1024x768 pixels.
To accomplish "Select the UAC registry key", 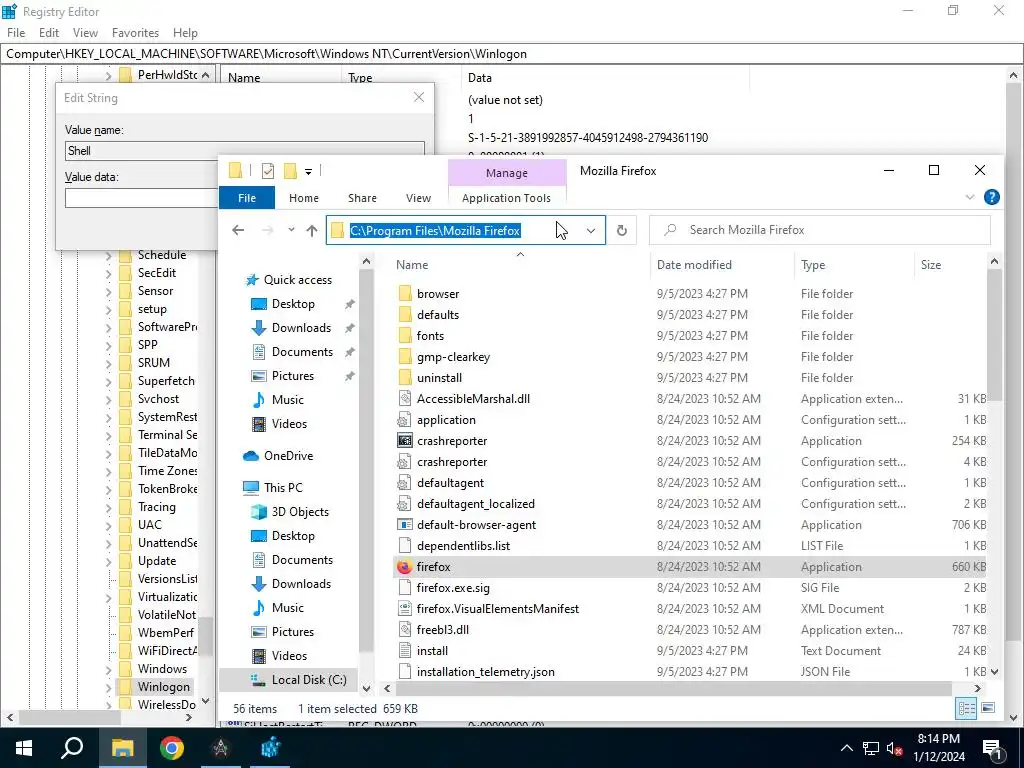I will click(x=150, y=525).
